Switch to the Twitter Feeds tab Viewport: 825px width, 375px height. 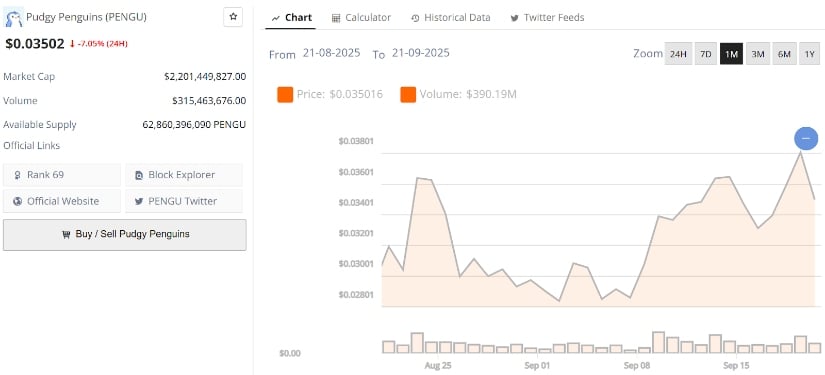pos(547,17)
